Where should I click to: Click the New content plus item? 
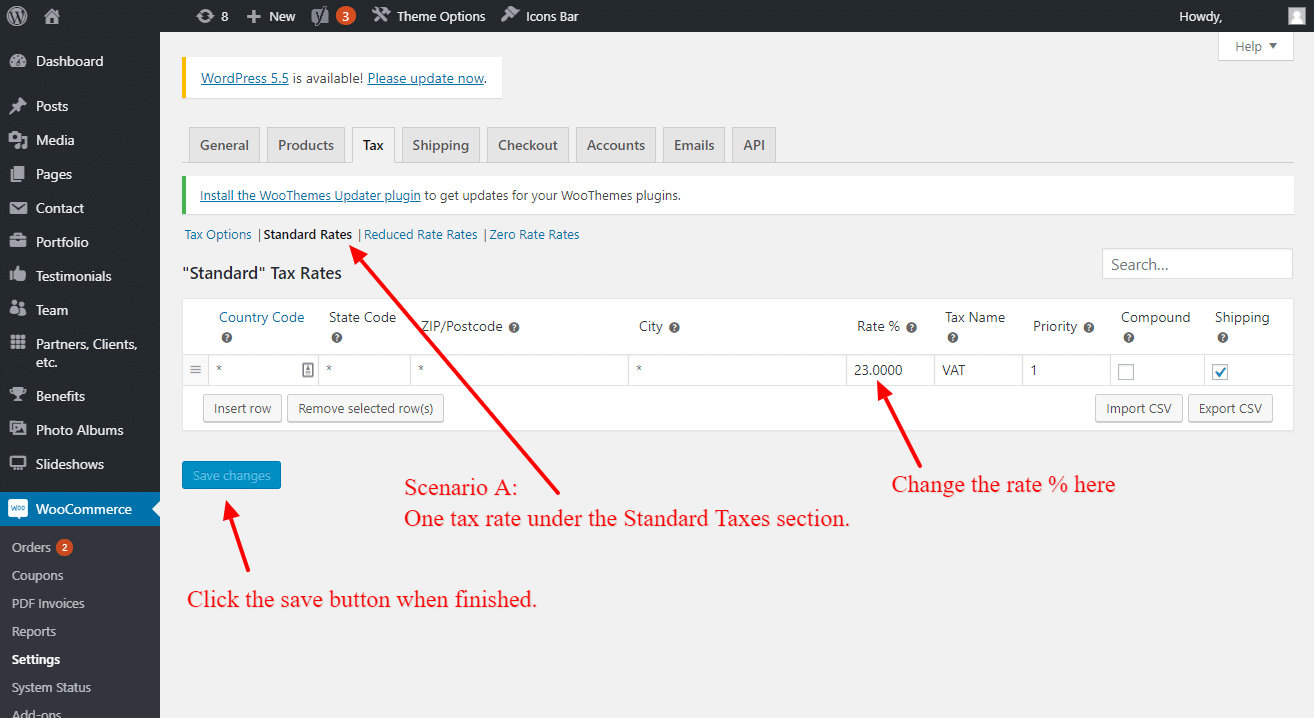point(271,16)
